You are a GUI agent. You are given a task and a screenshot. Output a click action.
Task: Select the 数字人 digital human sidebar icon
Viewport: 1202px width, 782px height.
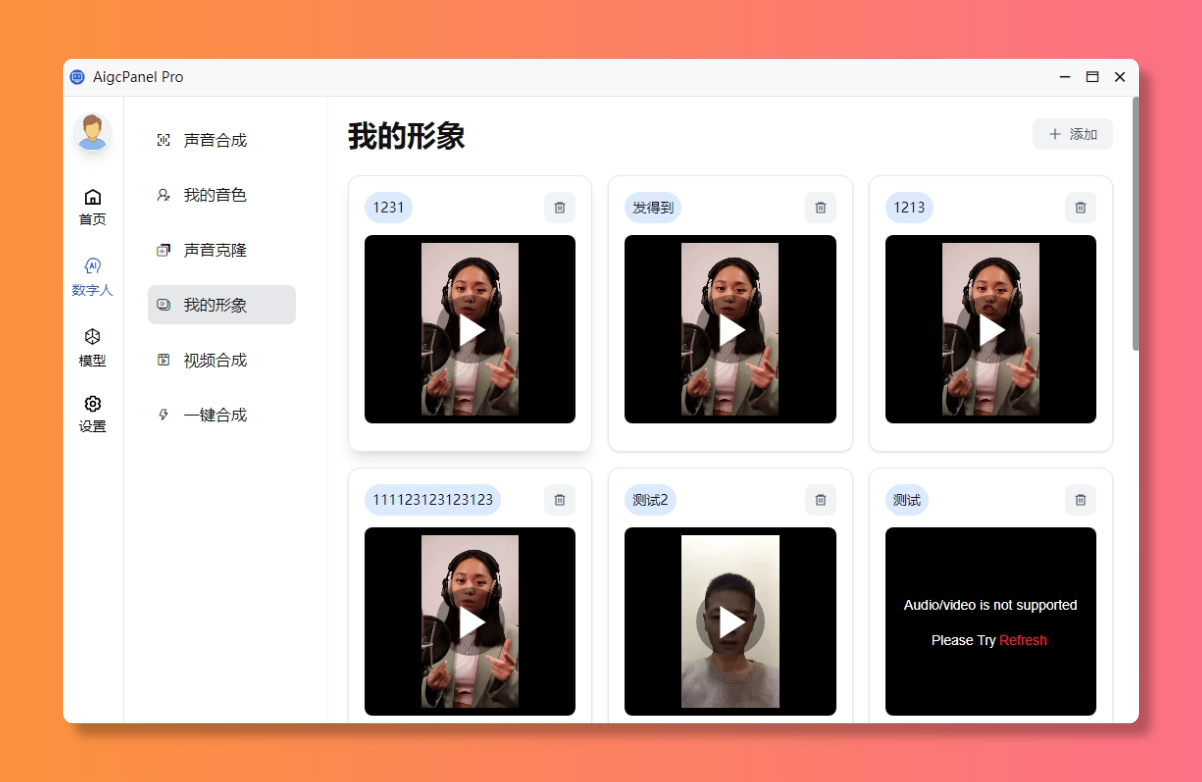pos(92,267)
